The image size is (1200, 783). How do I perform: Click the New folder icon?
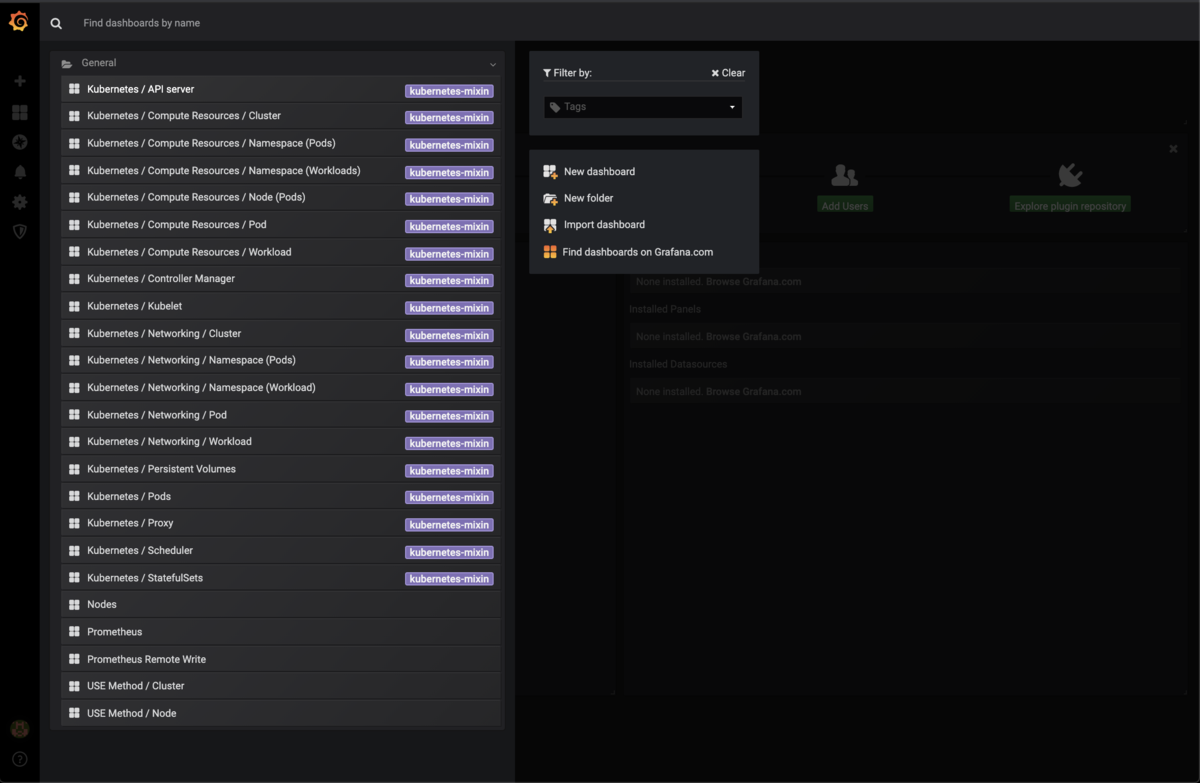[550, 198]
